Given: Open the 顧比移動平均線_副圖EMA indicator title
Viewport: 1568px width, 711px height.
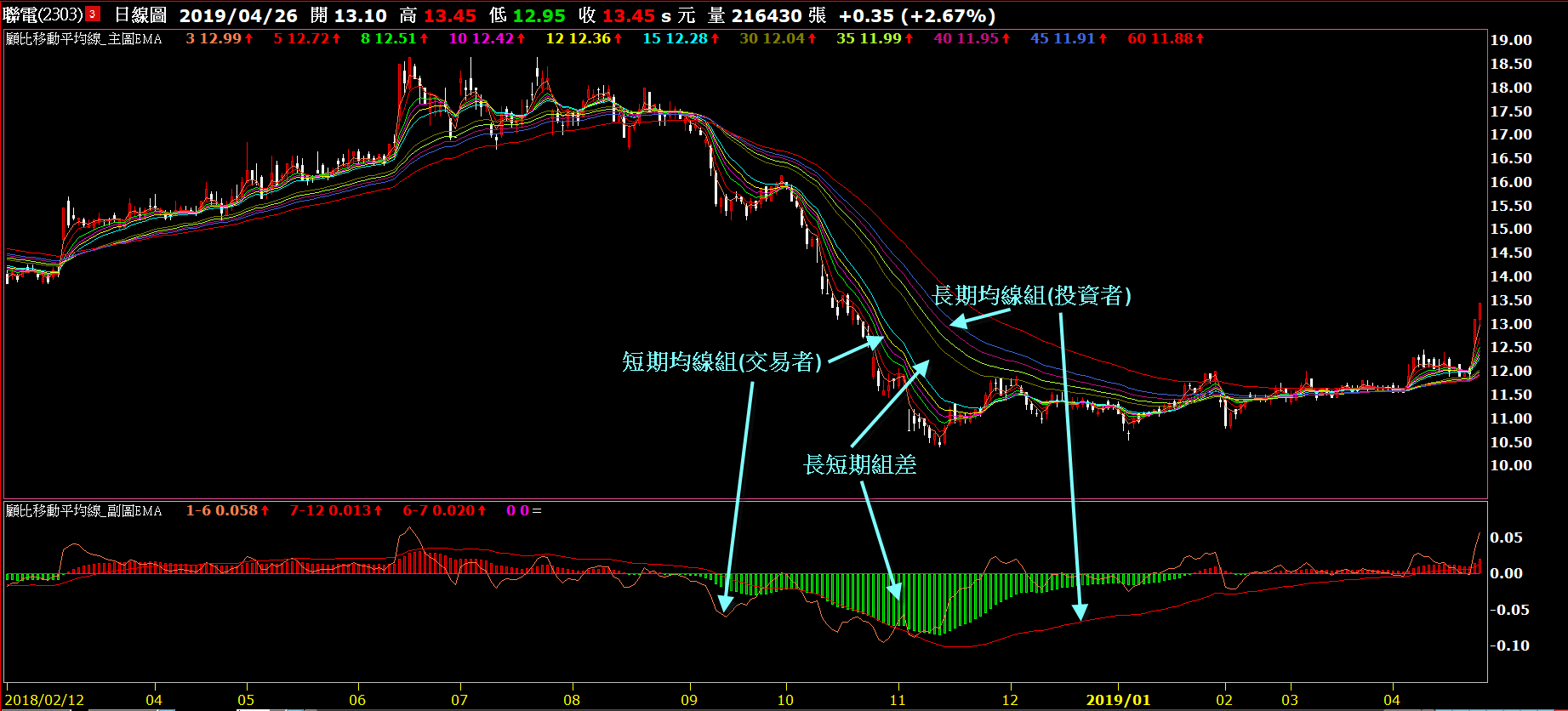Looking at the screenshot, I should [x=83, y=510].
